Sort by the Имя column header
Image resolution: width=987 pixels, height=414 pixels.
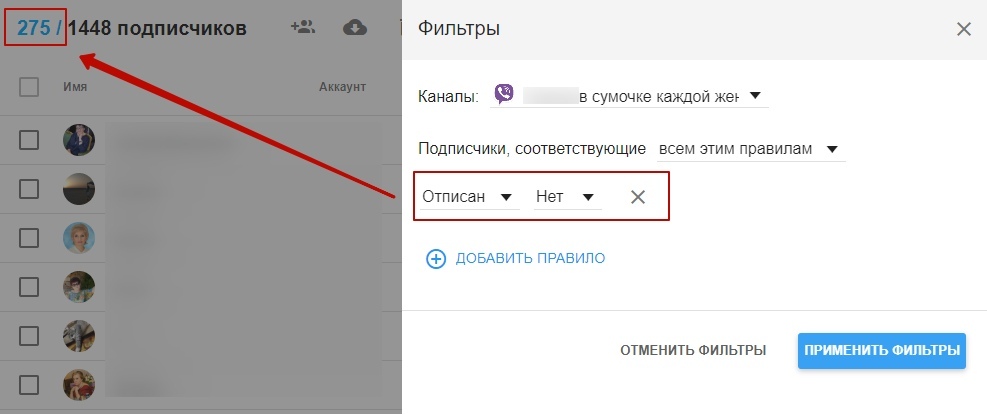pos(75,87)
